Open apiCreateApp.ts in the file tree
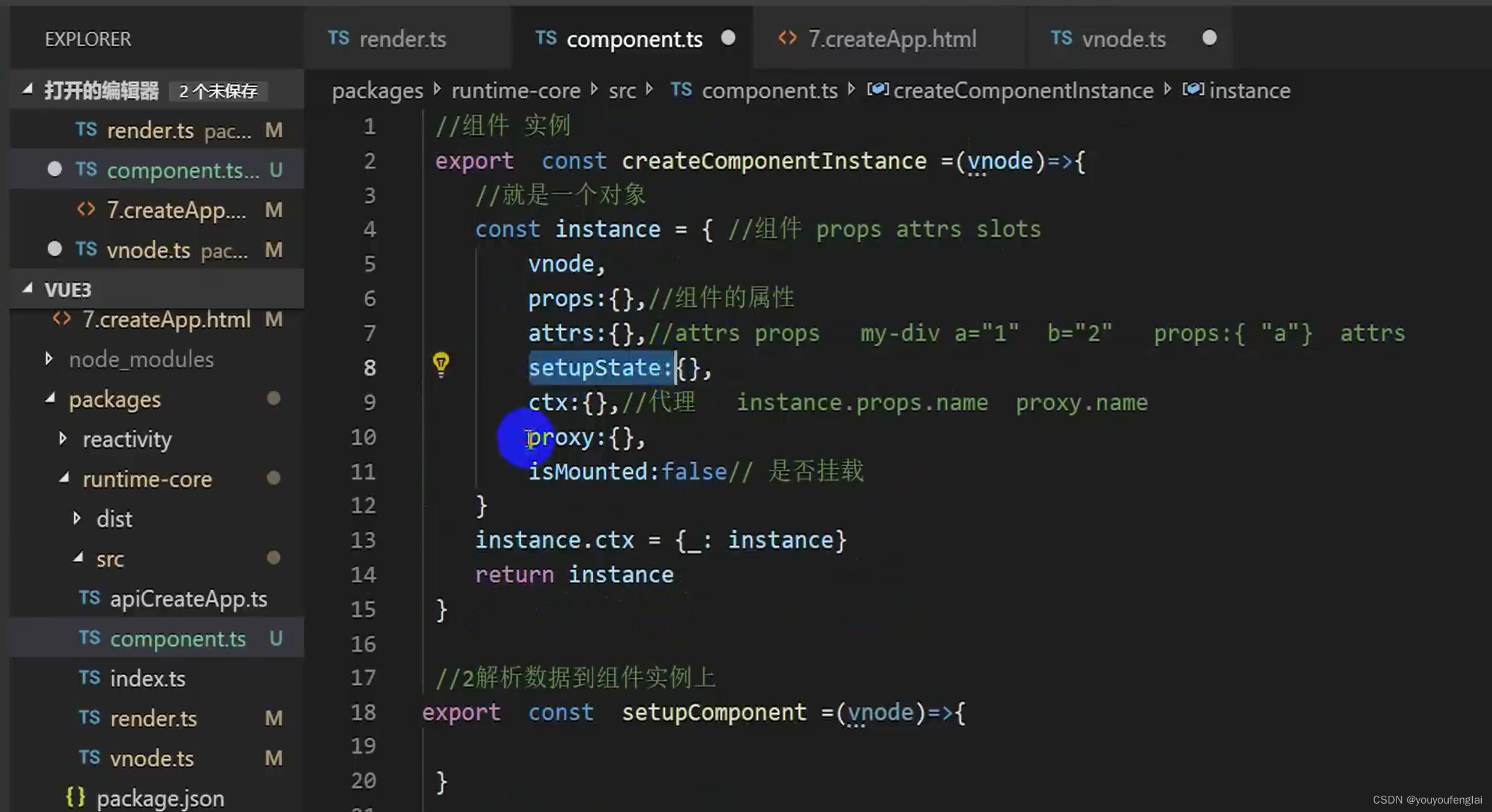1492x812 pixels. pos(157,598)
